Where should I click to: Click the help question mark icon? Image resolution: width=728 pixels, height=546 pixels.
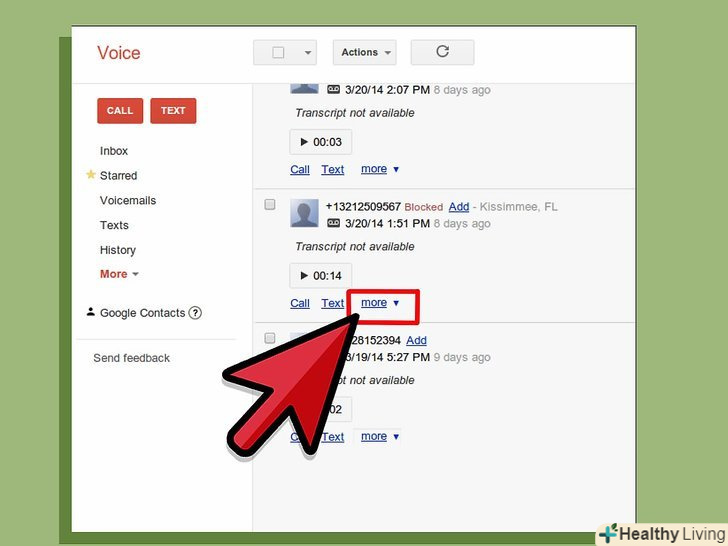tap(195, 313)
